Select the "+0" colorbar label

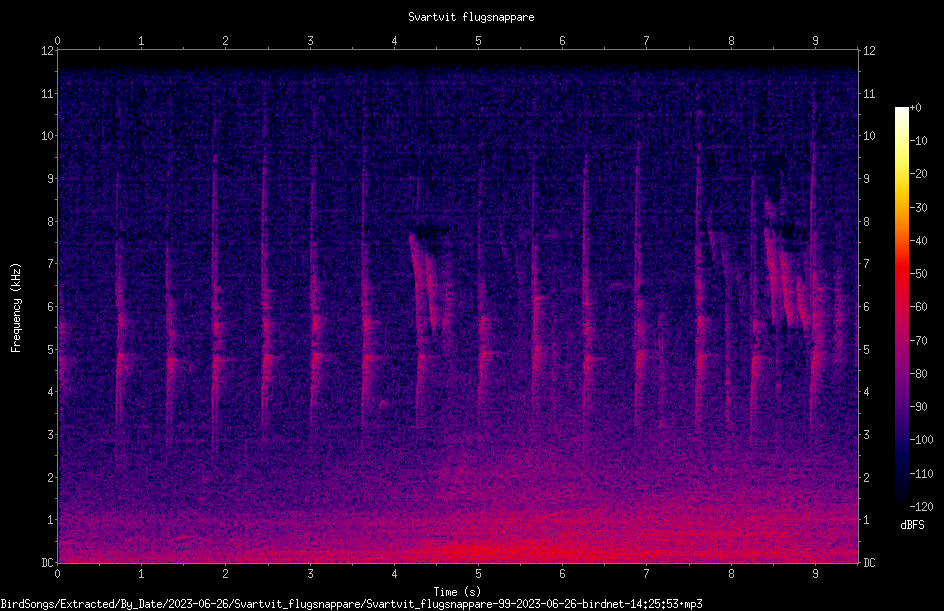[x=916, y=108]
